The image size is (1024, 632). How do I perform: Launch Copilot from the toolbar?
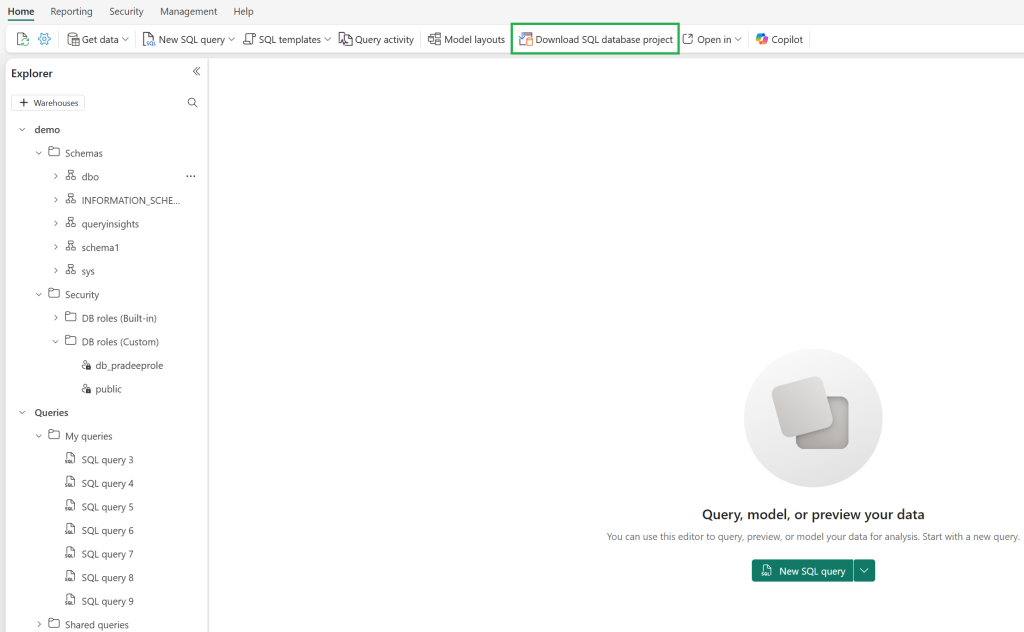pyautogui.click(x=779, y=39)
